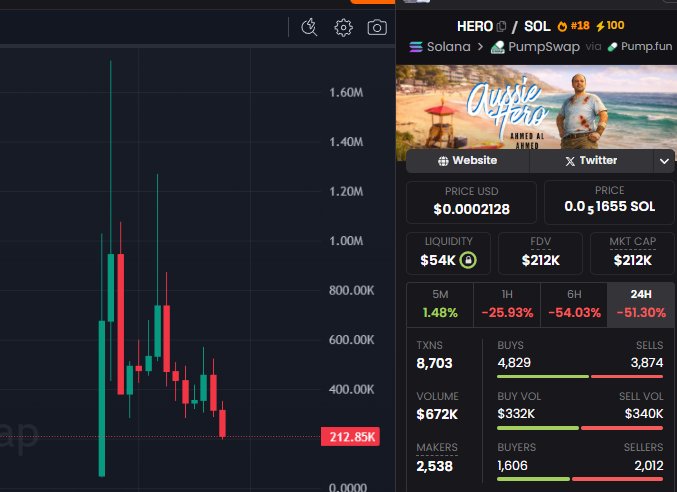Viewport: 677px width, 492px height.
Task: Click the 1.00M price axis label
Action: tap(346, 241)
